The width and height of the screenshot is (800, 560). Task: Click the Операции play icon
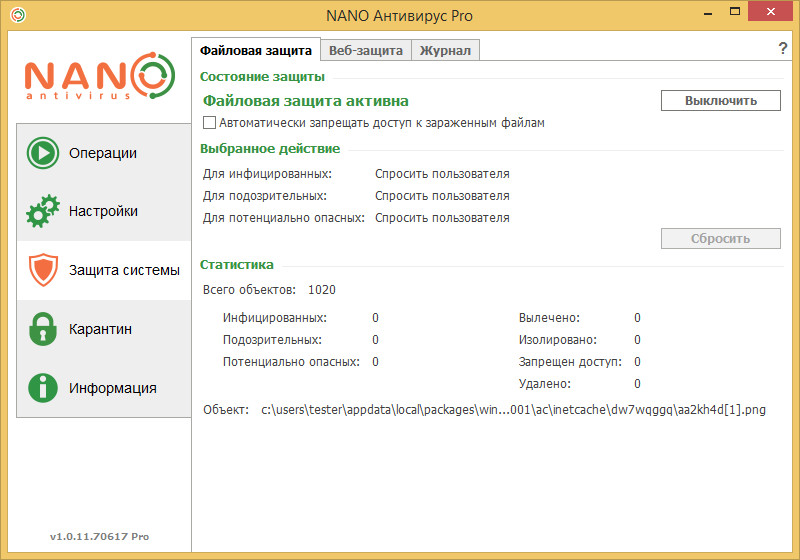coord(43,152)
